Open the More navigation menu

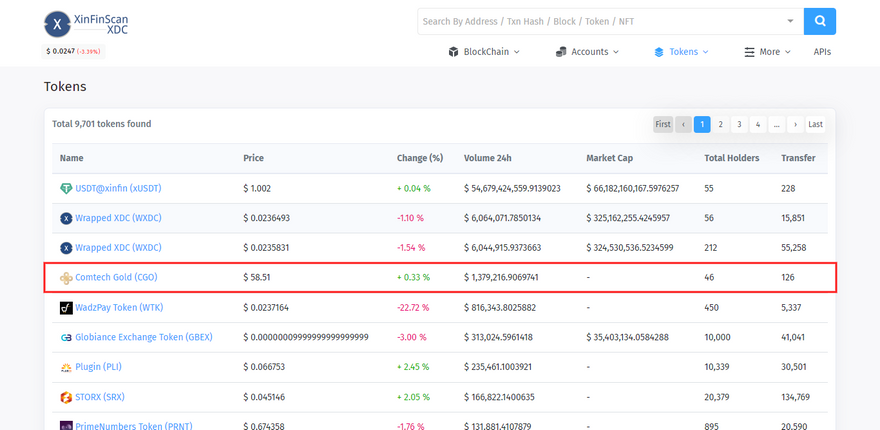point(767,52)
